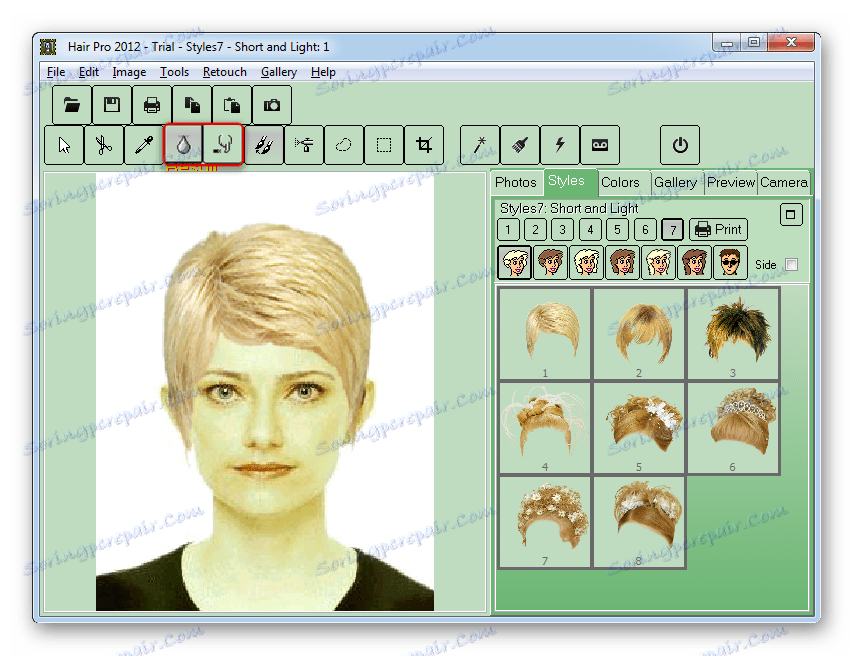Screen dimensions: 854x656
Task: Open the Retouch menu
Action: 224,72
